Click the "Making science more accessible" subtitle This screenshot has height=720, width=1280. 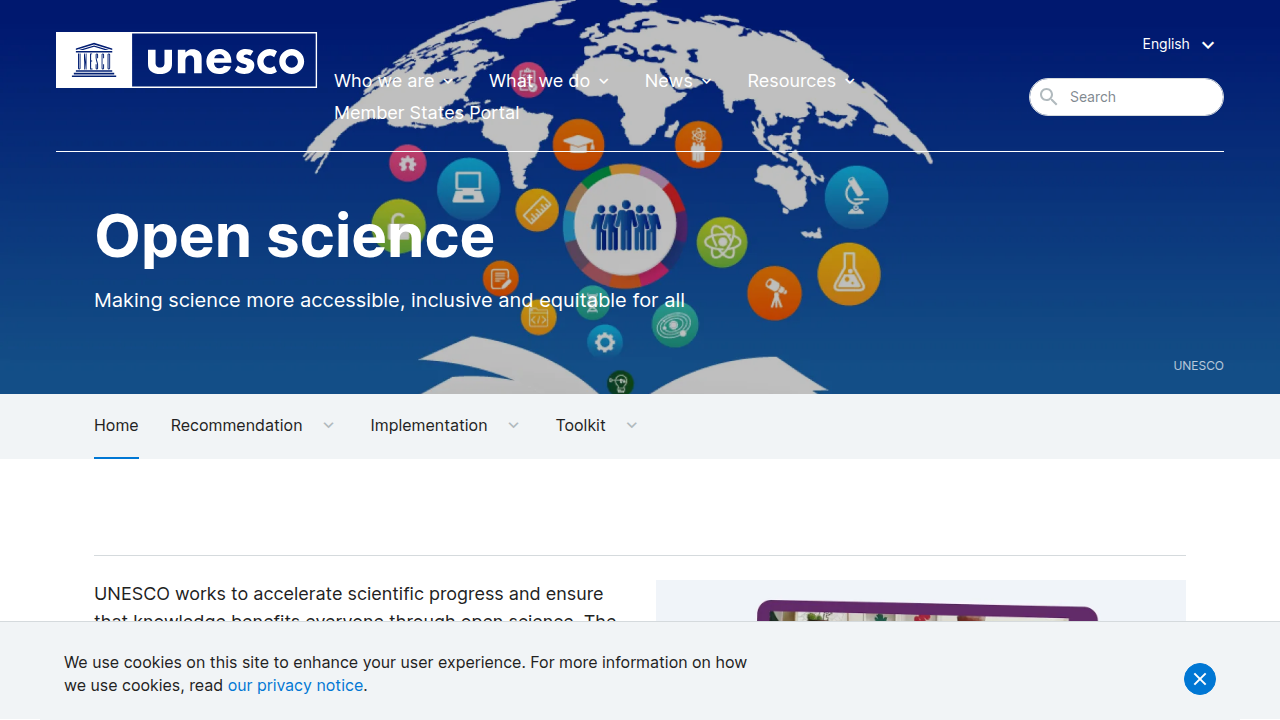390,300
